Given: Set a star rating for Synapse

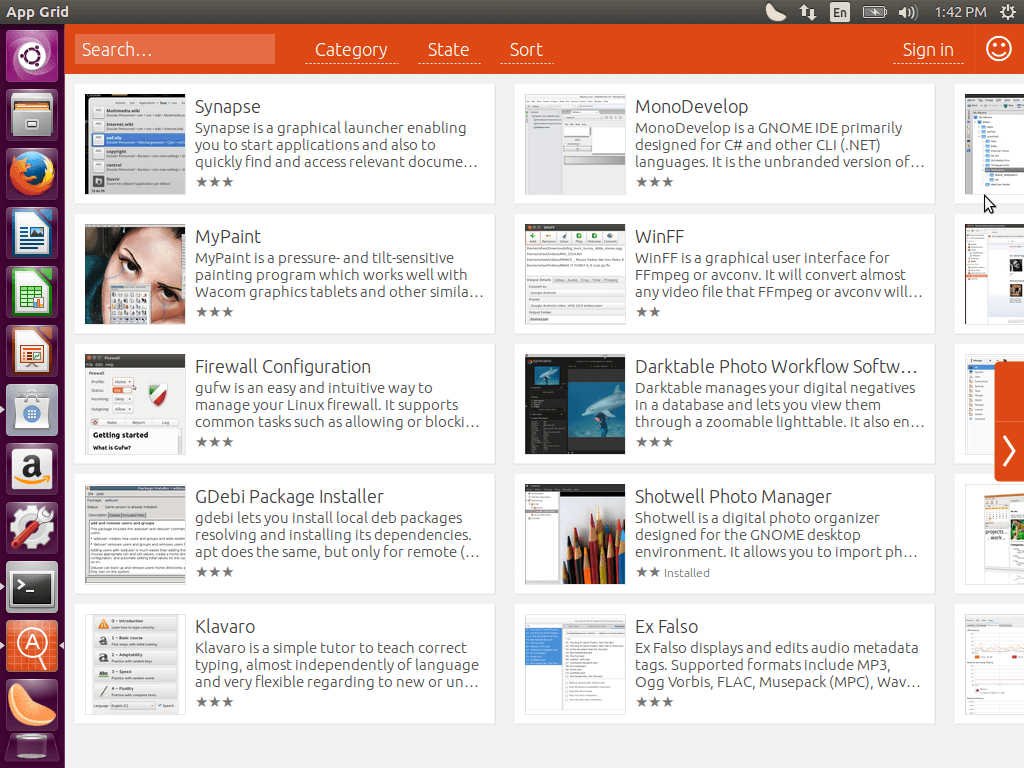Looking at the screenshot, I should tap(214, 182).
